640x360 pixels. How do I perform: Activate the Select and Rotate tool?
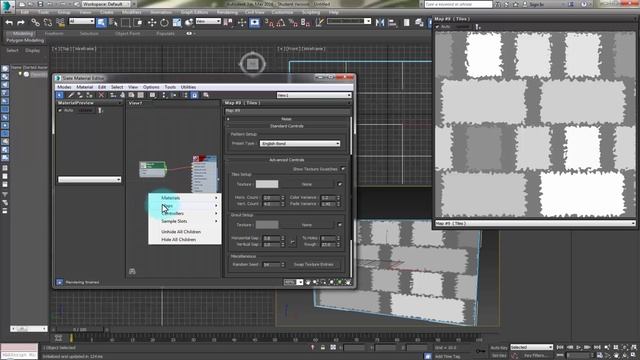click(164, 22)
